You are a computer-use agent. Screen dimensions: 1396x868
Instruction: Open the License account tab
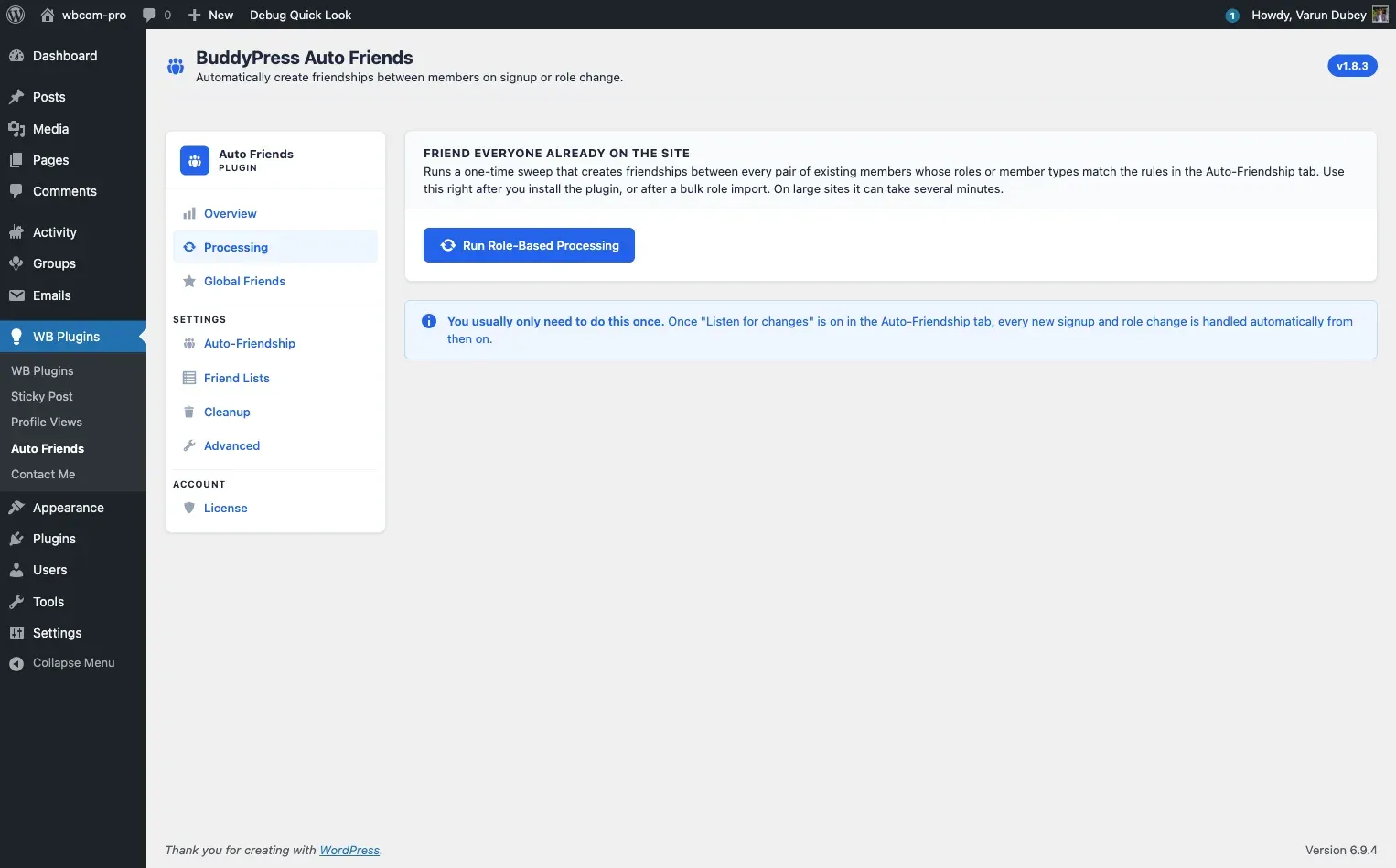275,508
